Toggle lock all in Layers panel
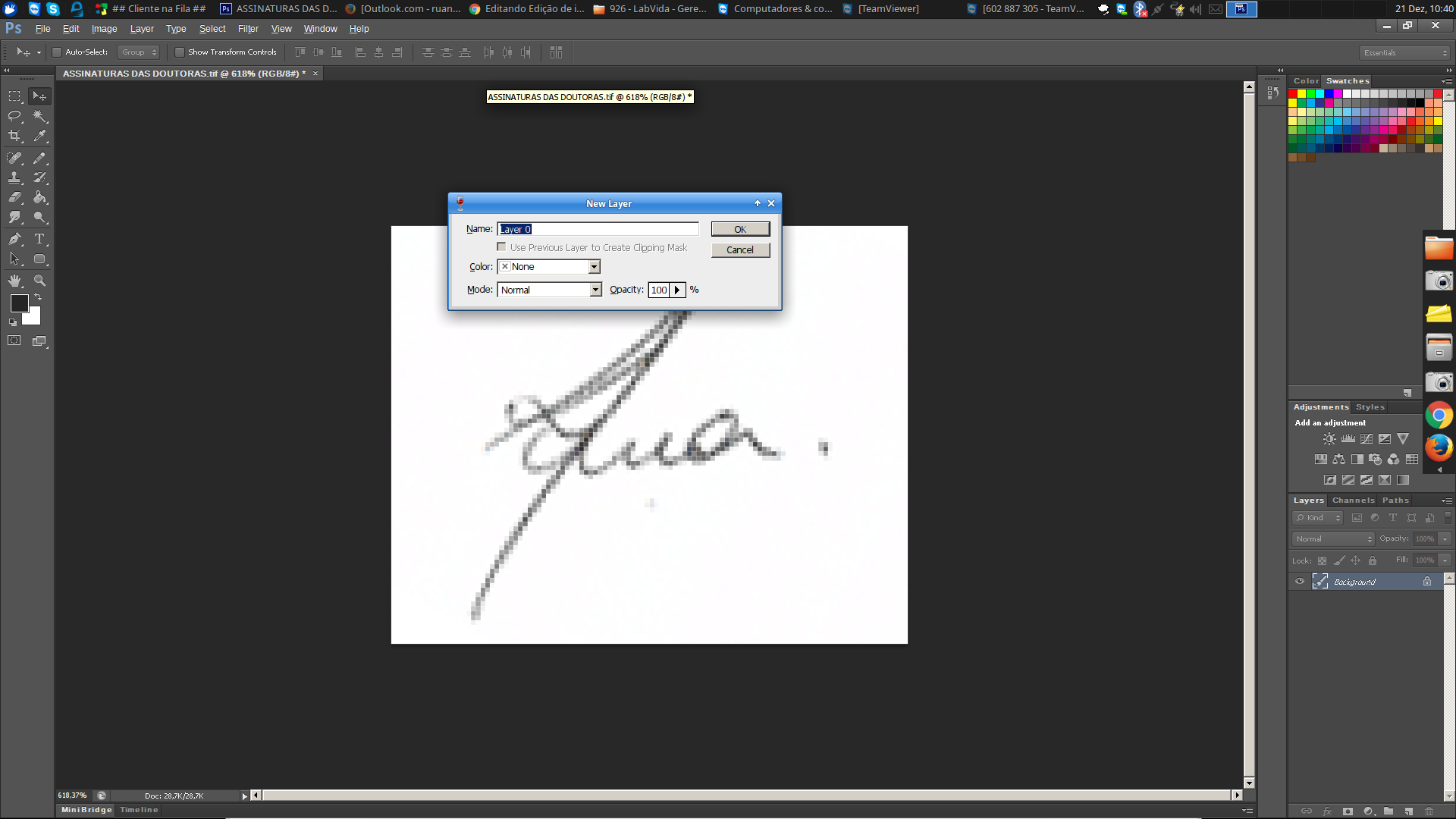Screen dimensions: 1456x819 tap(1373, 561)
